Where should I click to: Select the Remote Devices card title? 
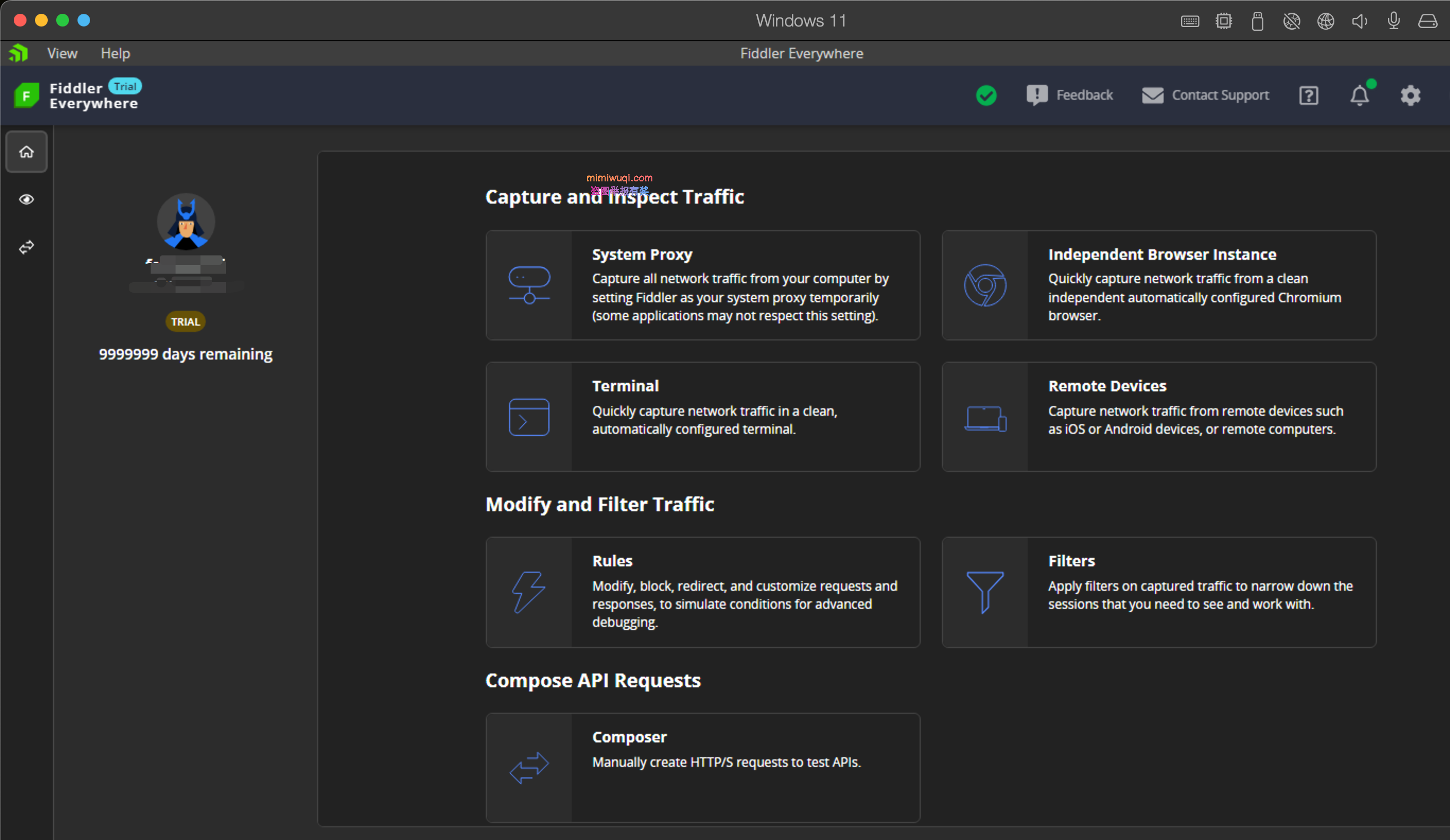tap(1107, 386)
